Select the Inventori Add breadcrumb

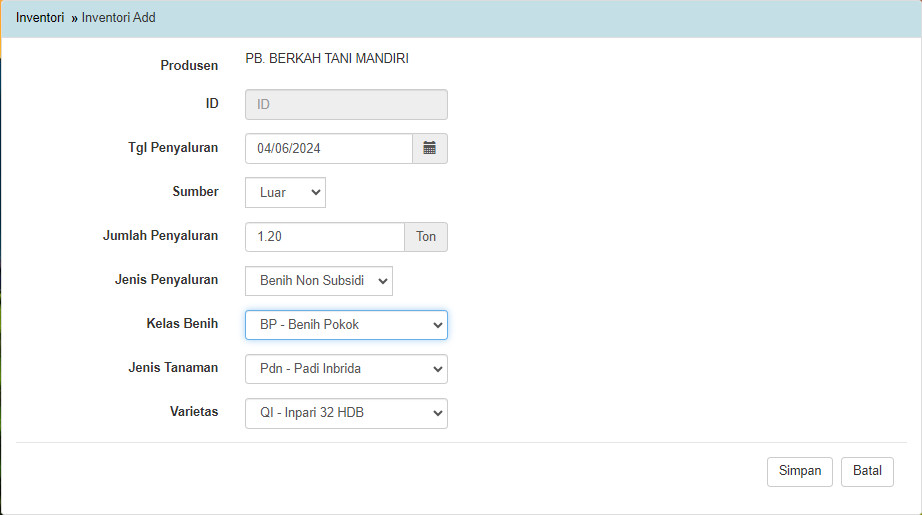[x=119, y=18]
